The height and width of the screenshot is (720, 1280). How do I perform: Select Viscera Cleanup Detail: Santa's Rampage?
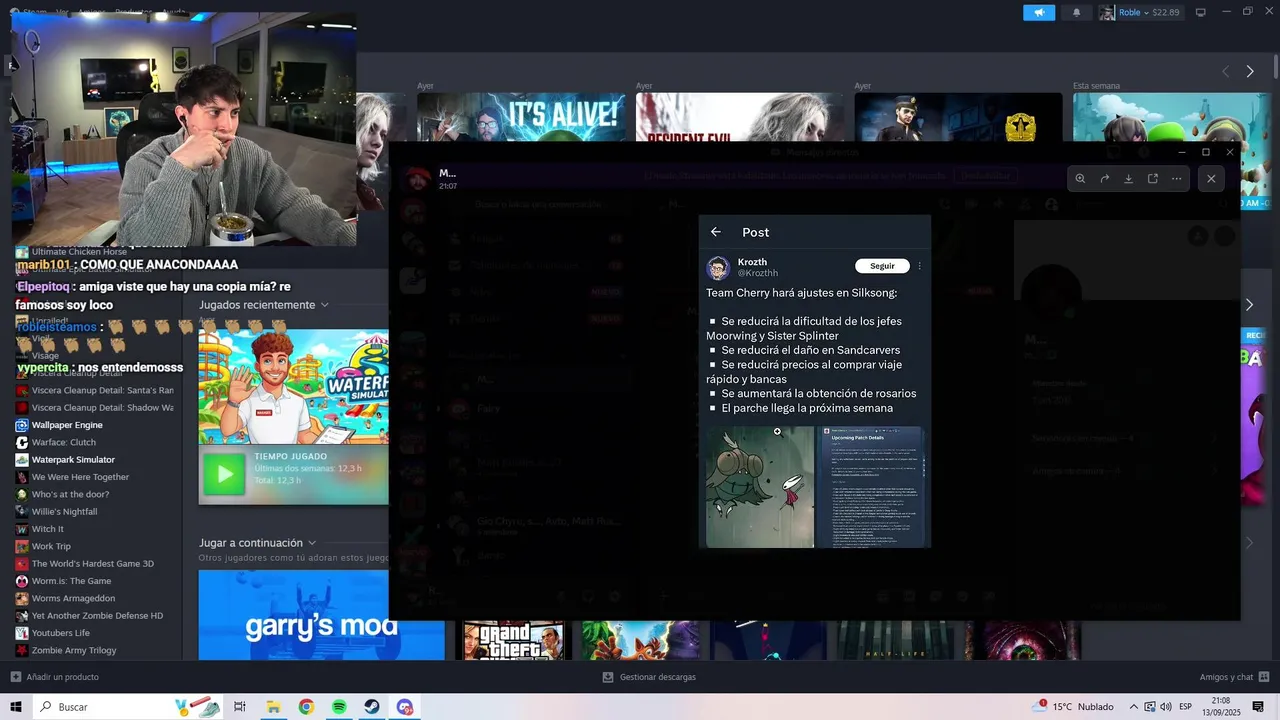tap(102, 390)
